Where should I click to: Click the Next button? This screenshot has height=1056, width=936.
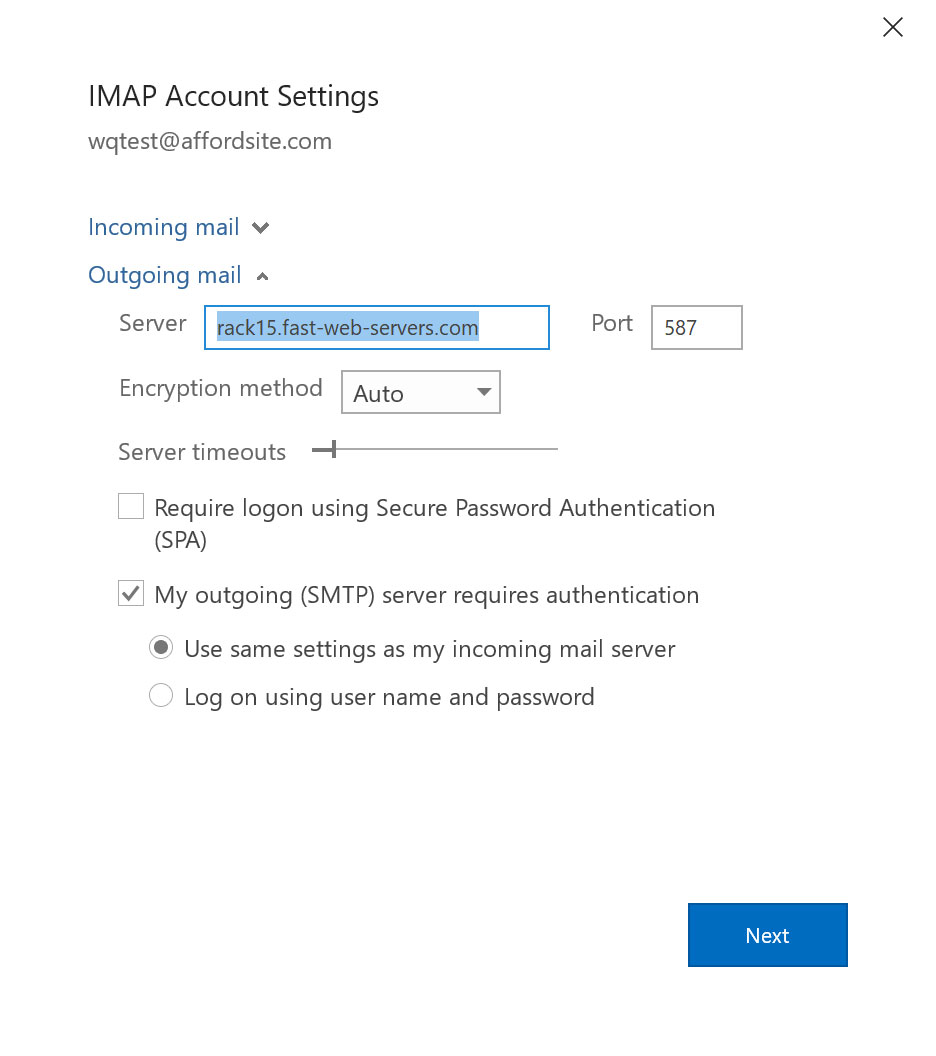(x=768, y=935)
